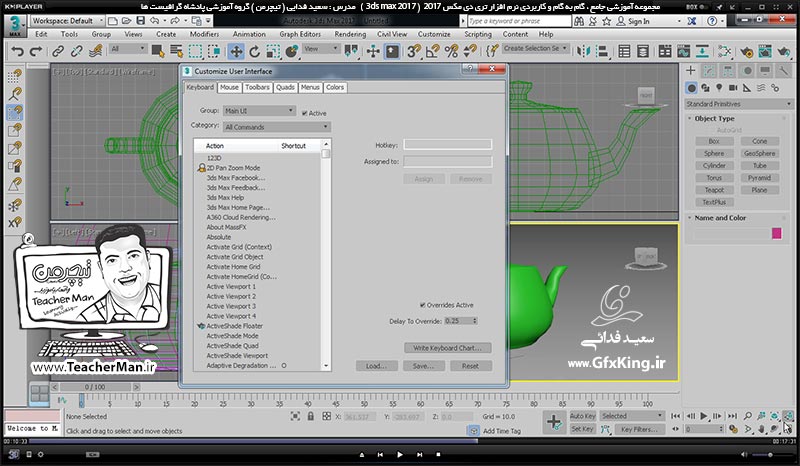Toggle the Set Key mode button

click(583, 429)
